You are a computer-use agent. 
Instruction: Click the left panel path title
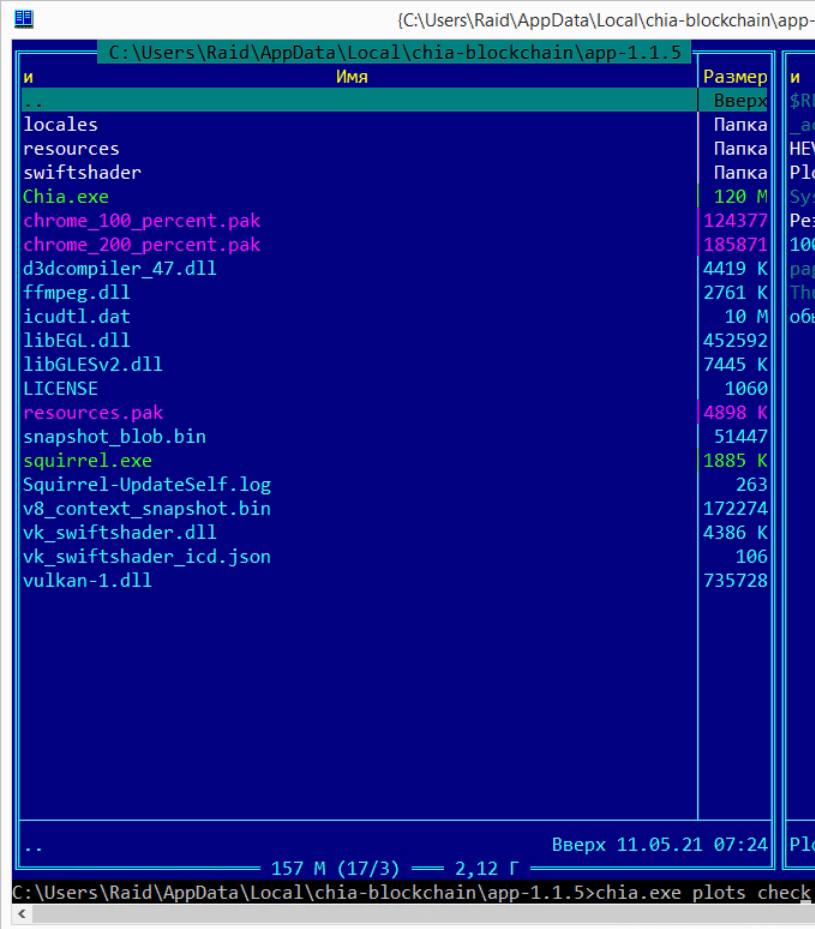(394, 52)
